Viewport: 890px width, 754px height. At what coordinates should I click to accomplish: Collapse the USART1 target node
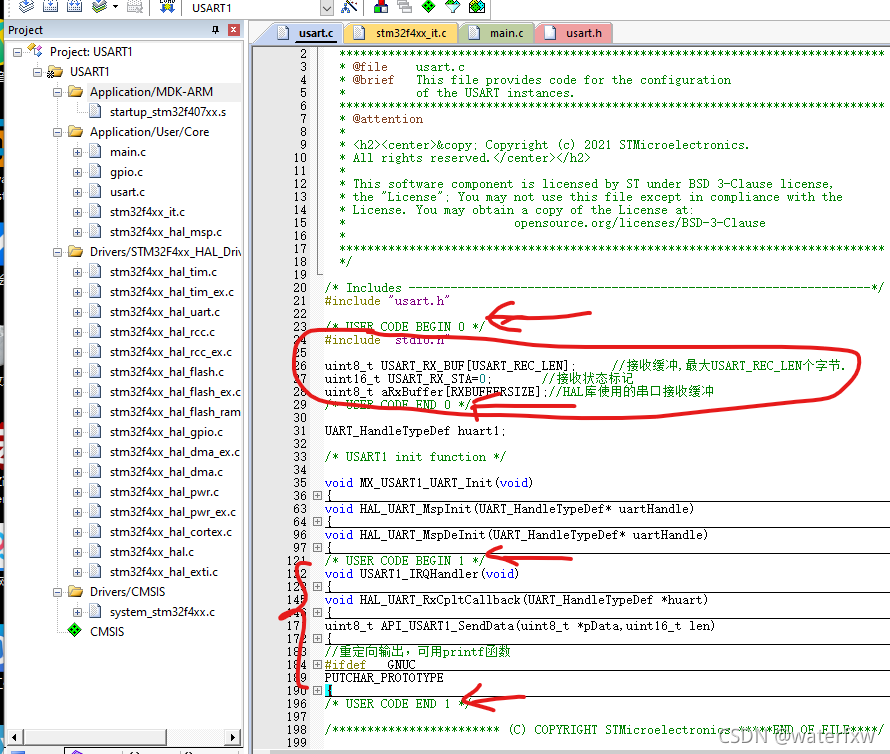point(37,72)
